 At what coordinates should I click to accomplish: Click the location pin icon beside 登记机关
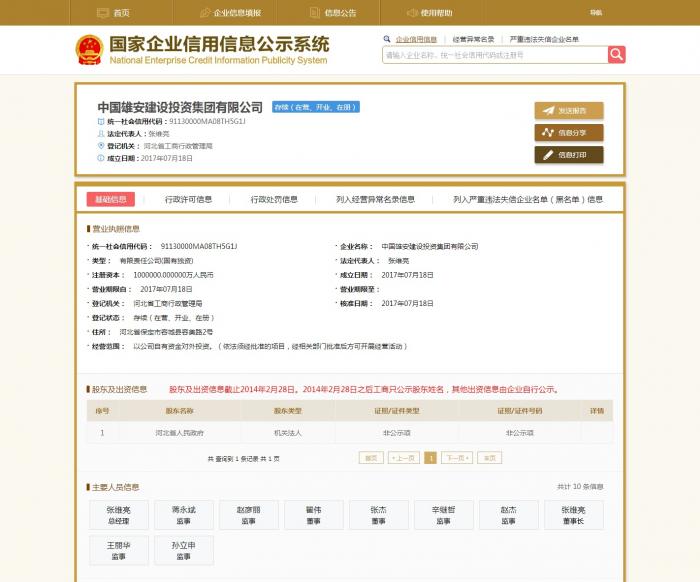click(x=101, y=146)
